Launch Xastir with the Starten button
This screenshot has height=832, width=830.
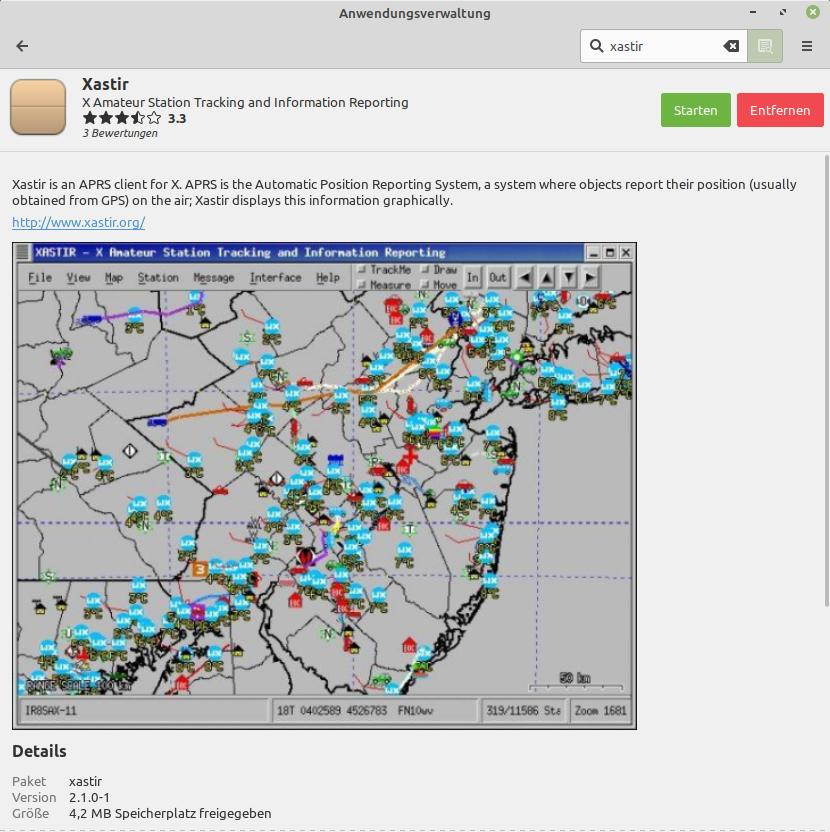(x=695, y=110)
